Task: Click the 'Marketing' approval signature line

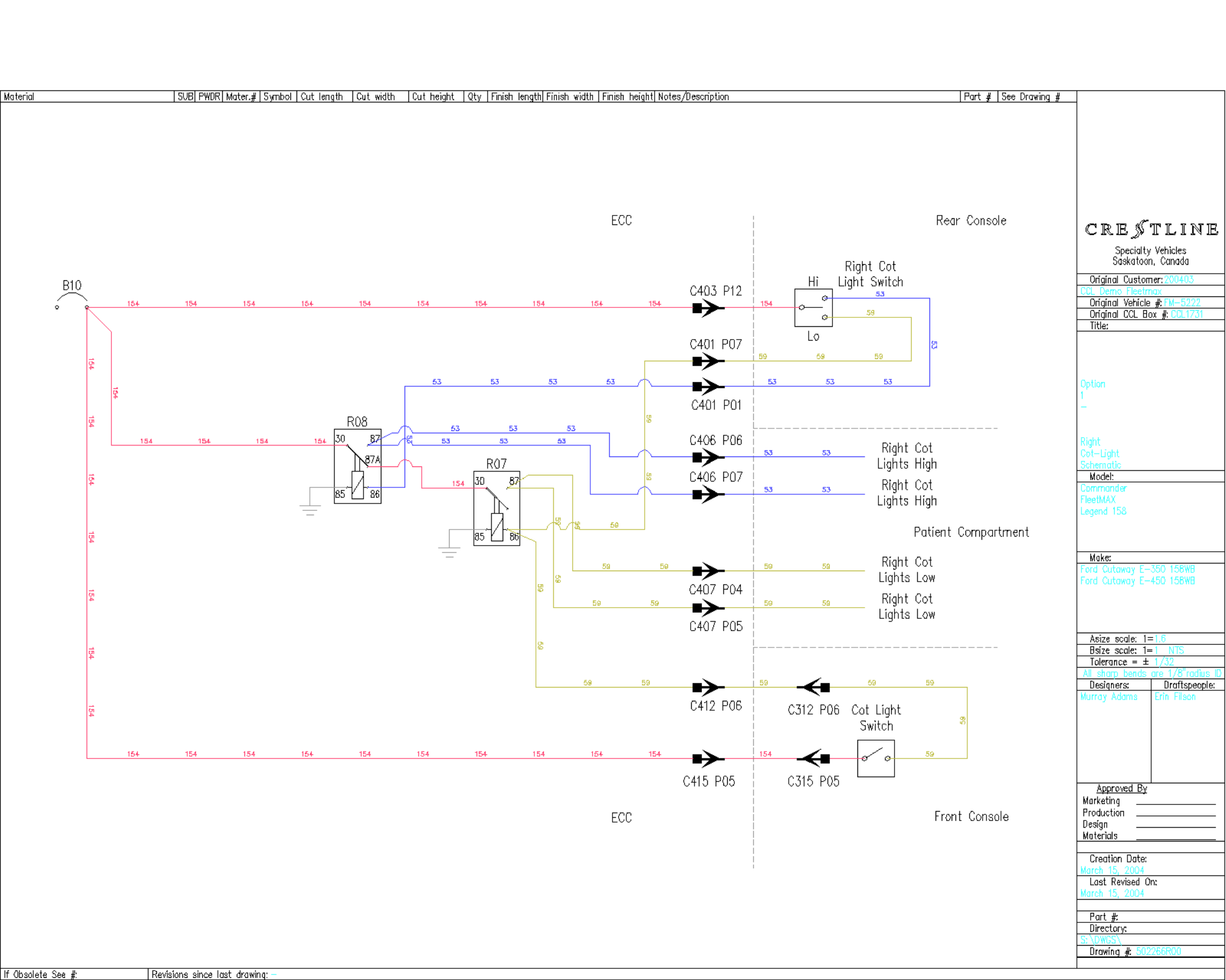Action: tap(1176, 804)
